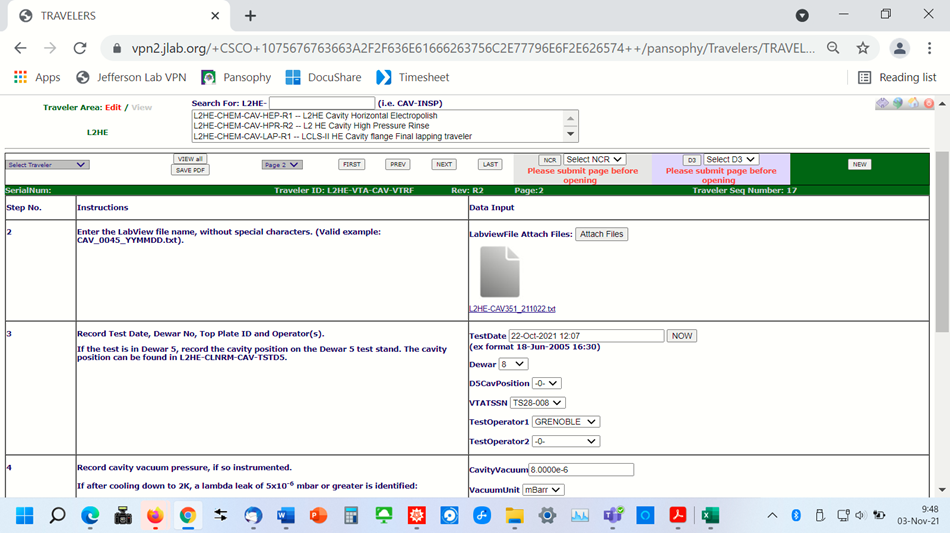Viewport: 950px width, 533px height.
Task: Expand the TestOperator1 GRENOBLE dropdown
Action: pyautogui.click(x=566, y=422)
